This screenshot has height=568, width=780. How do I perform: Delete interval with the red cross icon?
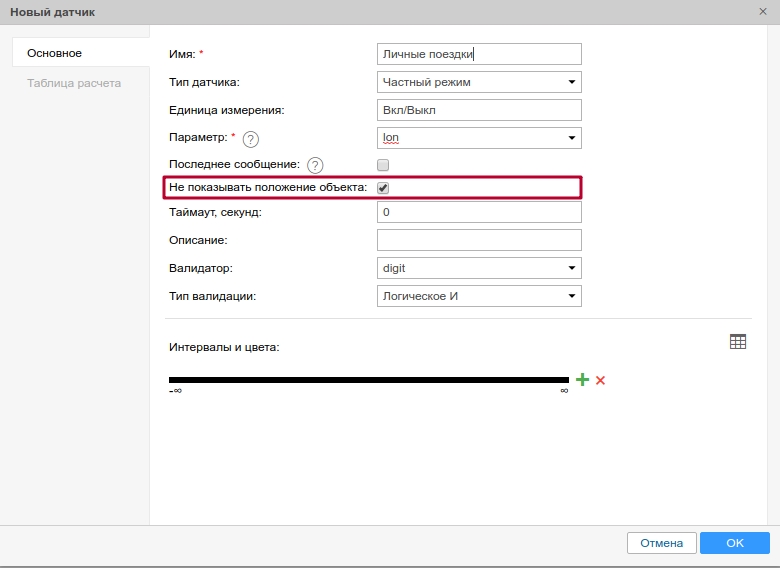tap(601, 380)
